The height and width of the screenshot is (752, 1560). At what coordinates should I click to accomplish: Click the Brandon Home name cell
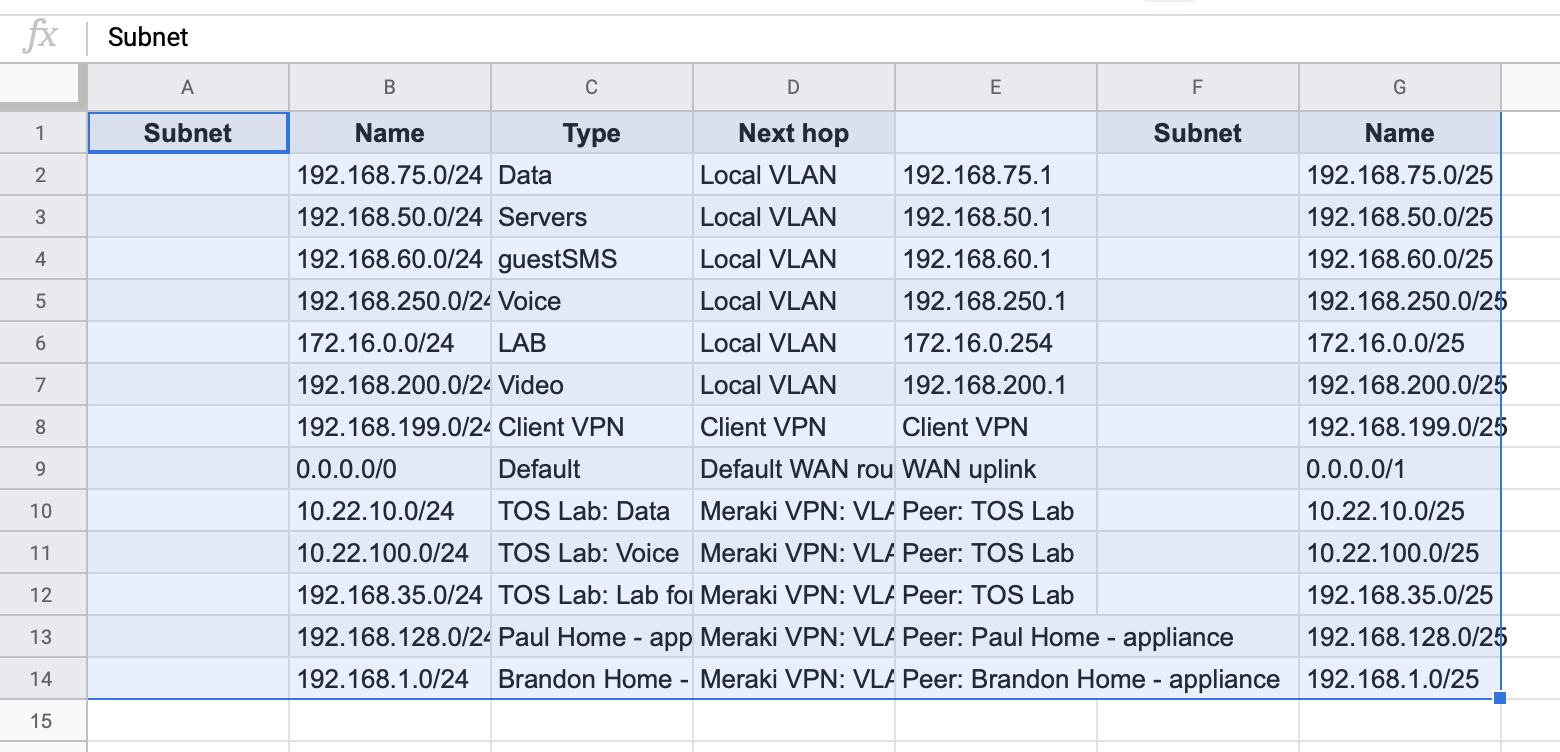(590, 678)
